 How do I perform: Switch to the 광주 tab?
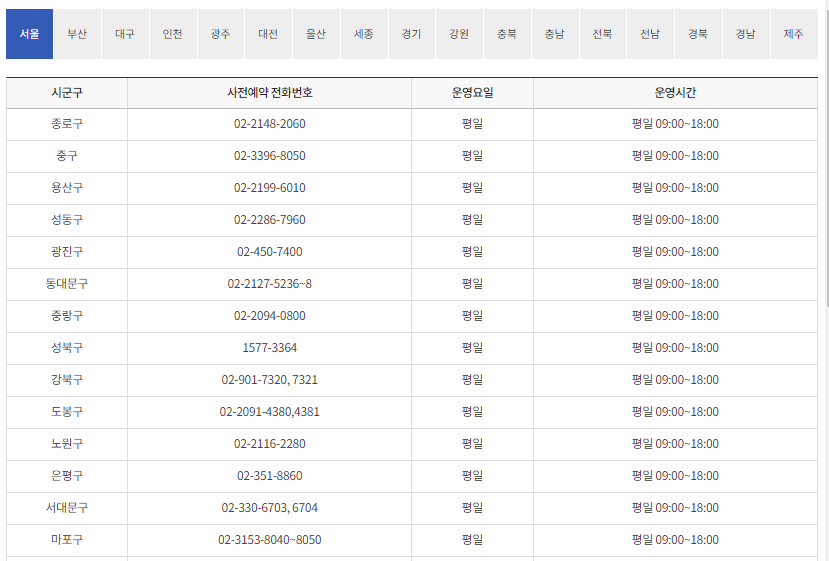(220, 34)
